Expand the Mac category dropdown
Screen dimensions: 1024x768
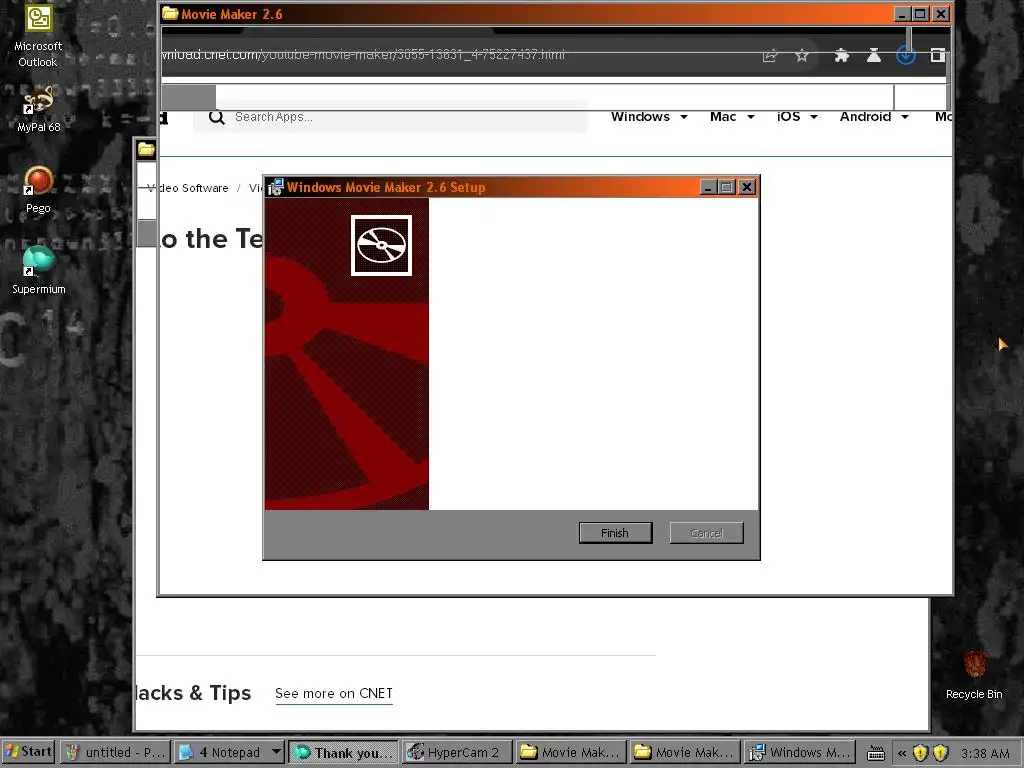732,117
